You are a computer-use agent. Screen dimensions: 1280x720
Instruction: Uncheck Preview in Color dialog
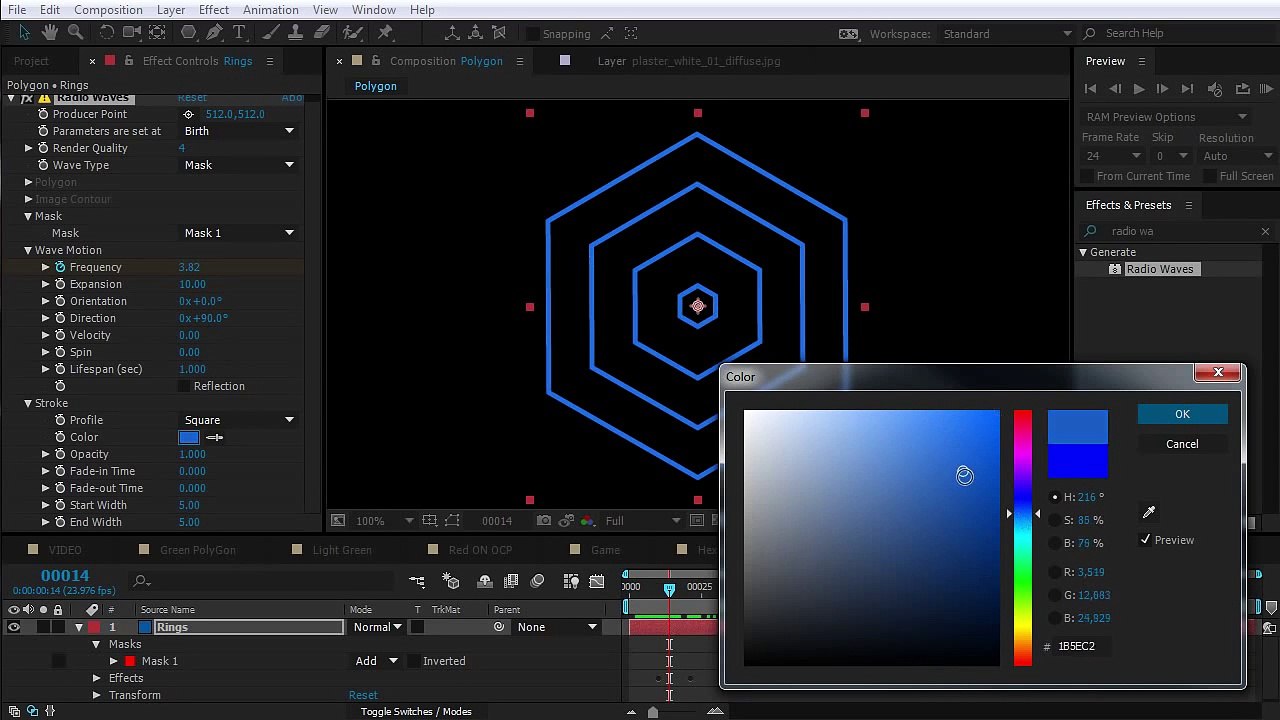coord(1145,540)
